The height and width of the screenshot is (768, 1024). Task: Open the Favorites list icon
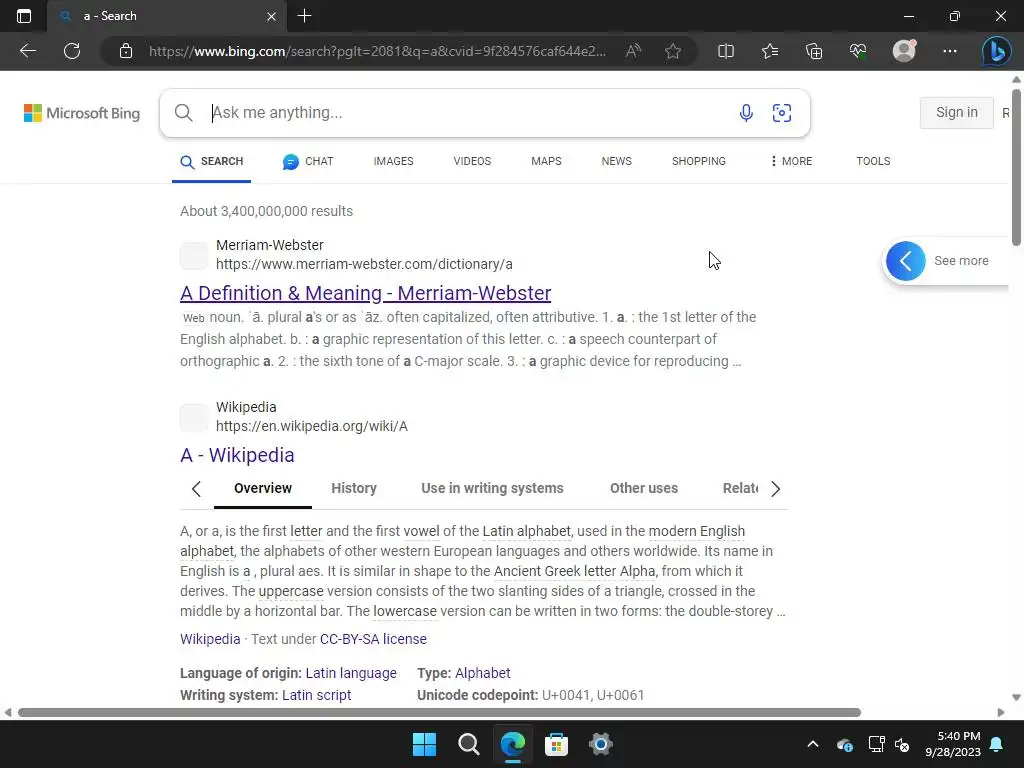point(770,51)
